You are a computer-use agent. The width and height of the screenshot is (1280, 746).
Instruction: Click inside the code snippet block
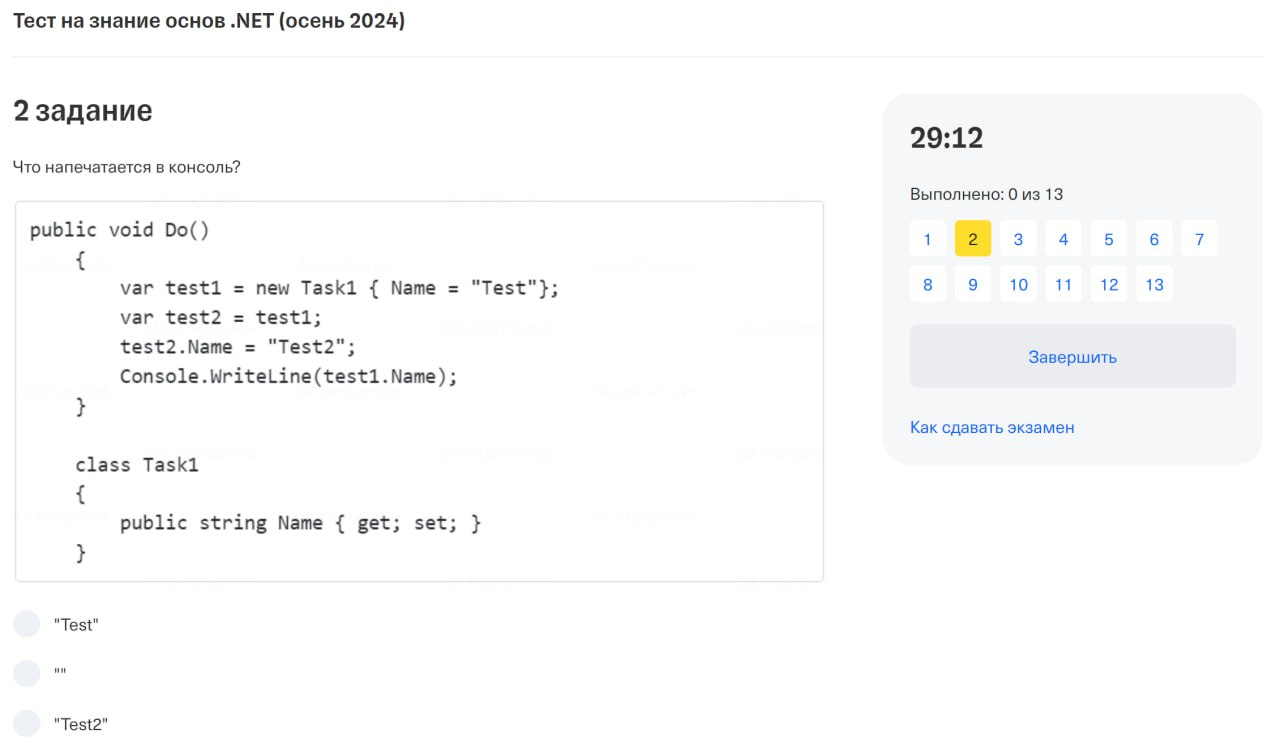(419, 391)
